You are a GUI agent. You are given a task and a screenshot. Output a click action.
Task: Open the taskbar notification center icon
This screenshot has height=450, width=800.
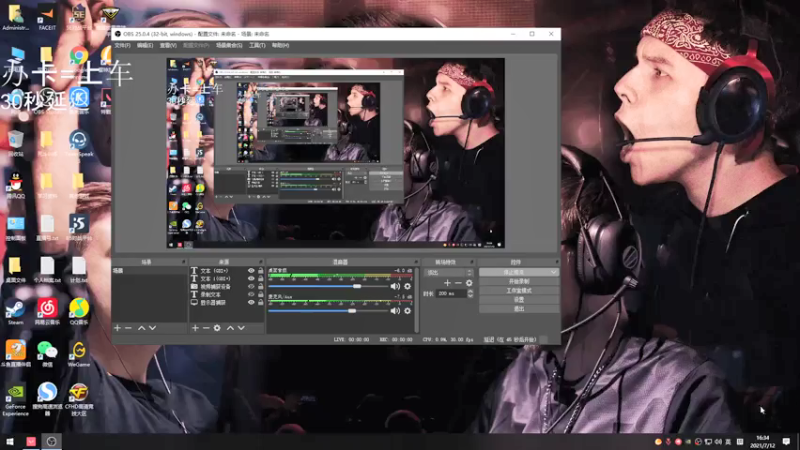786,441
